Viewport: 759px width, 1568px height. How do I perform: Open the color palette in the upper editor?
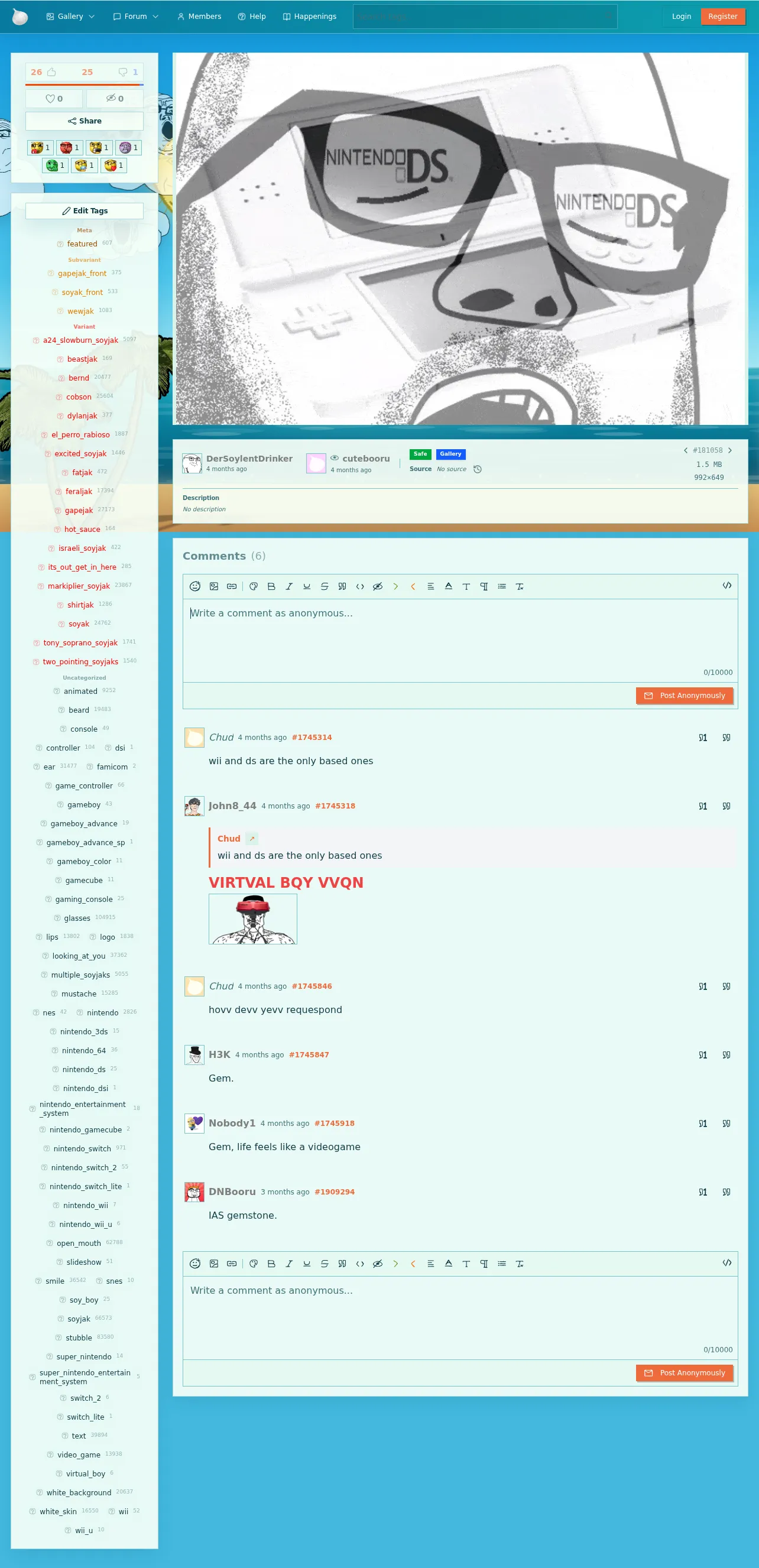tap(254, 586)
